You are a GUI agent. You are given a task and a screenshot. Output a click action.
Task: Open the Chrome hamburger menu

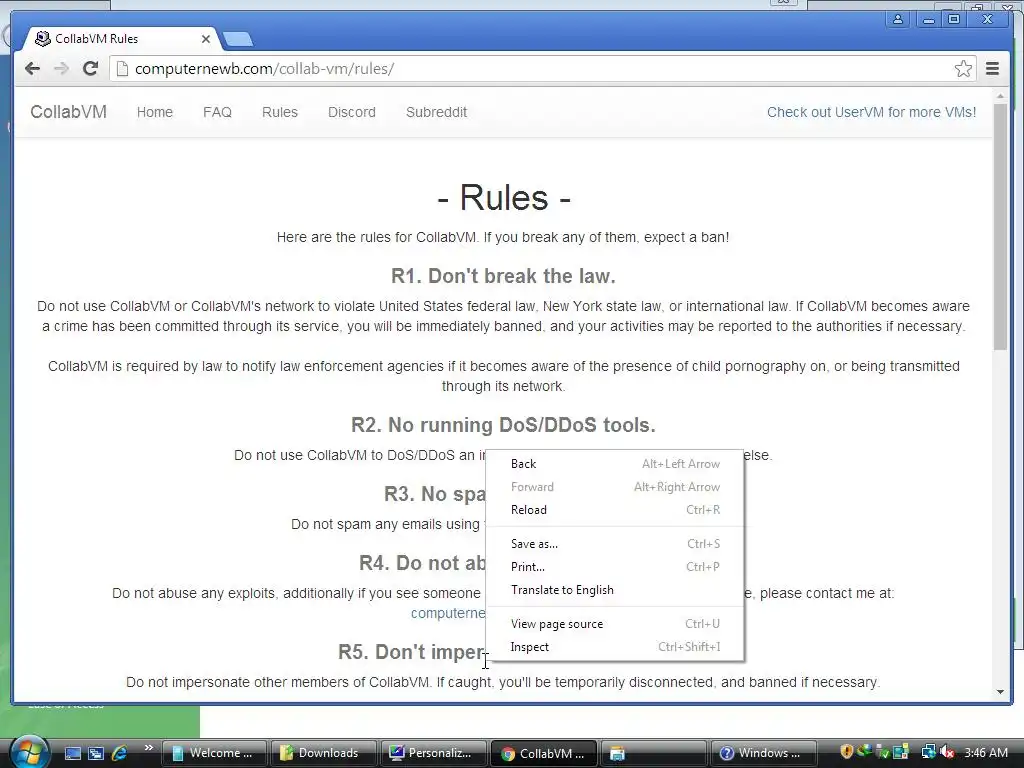tap(992, 69)
